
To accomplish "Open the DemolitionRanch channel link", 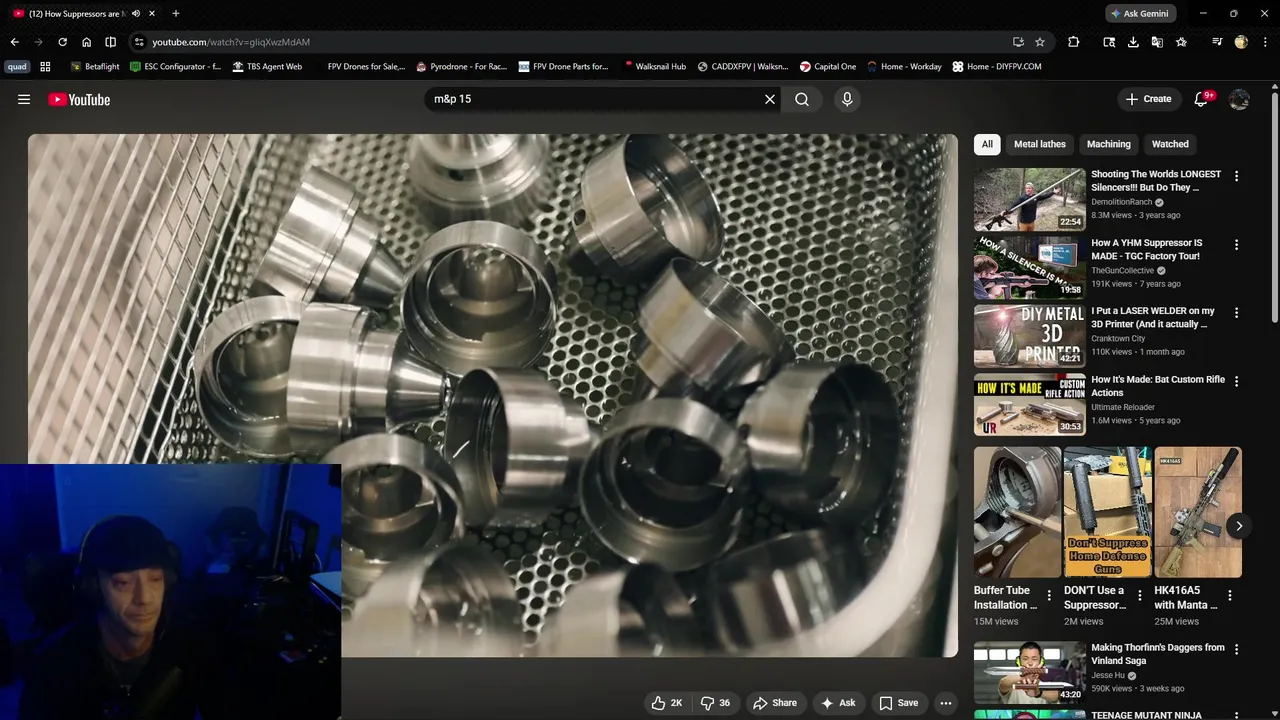I will 1121,202.
